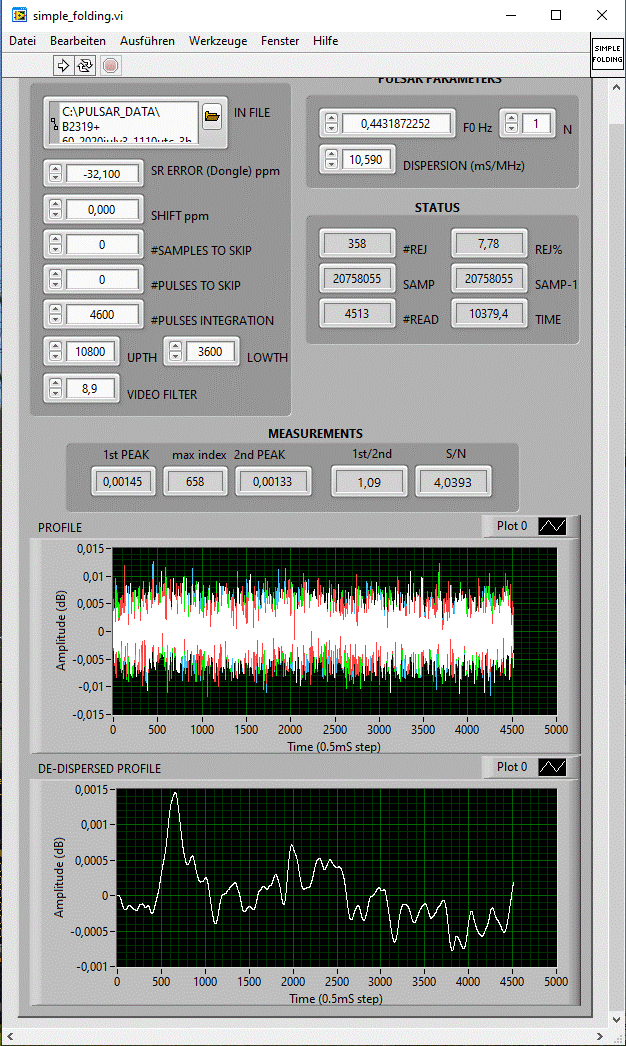Click max index indicator 658

point(196,481)
